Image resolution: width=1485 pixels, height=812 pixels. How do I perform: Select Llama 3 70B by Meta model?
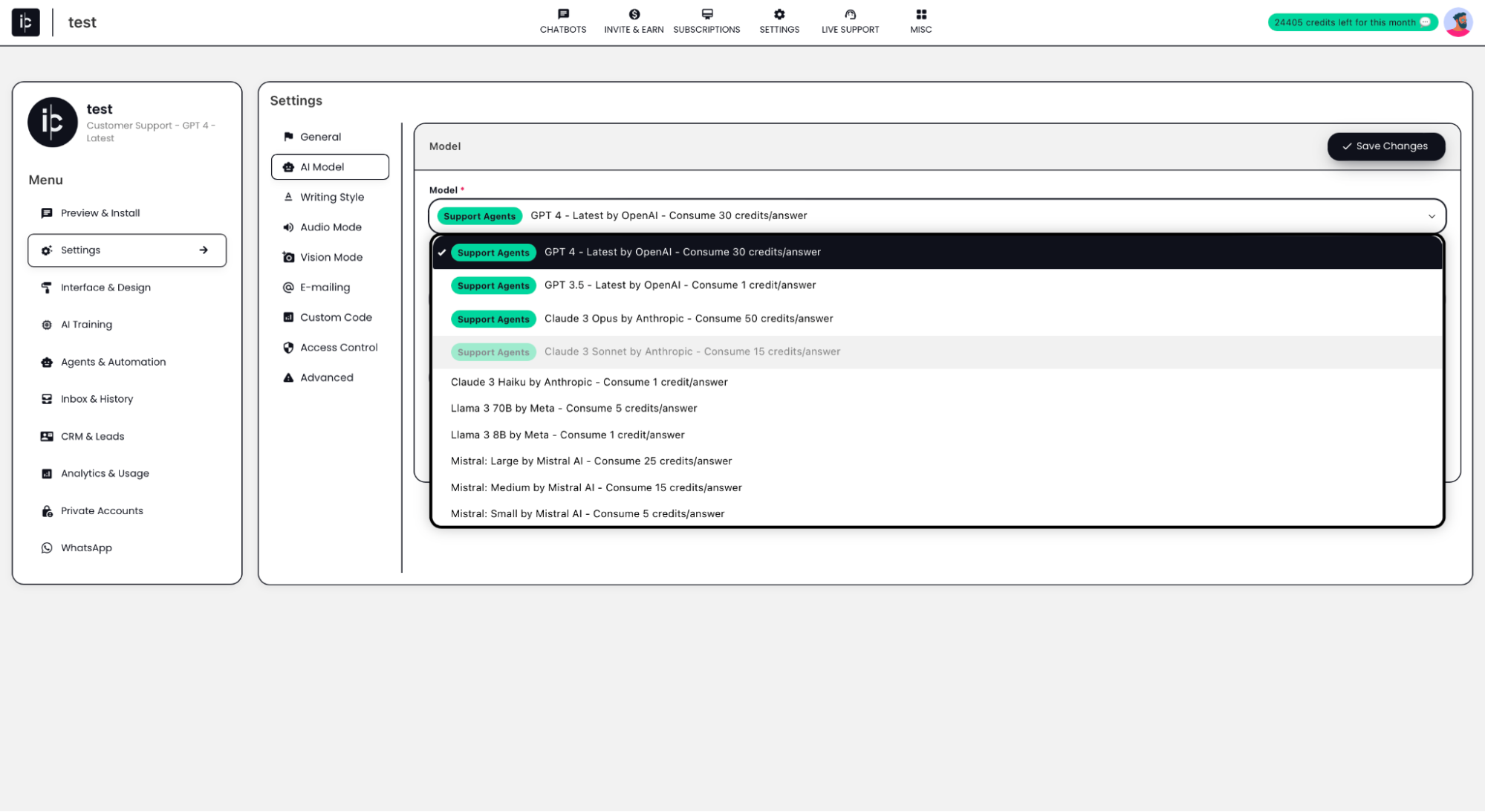tap(573, 408)
